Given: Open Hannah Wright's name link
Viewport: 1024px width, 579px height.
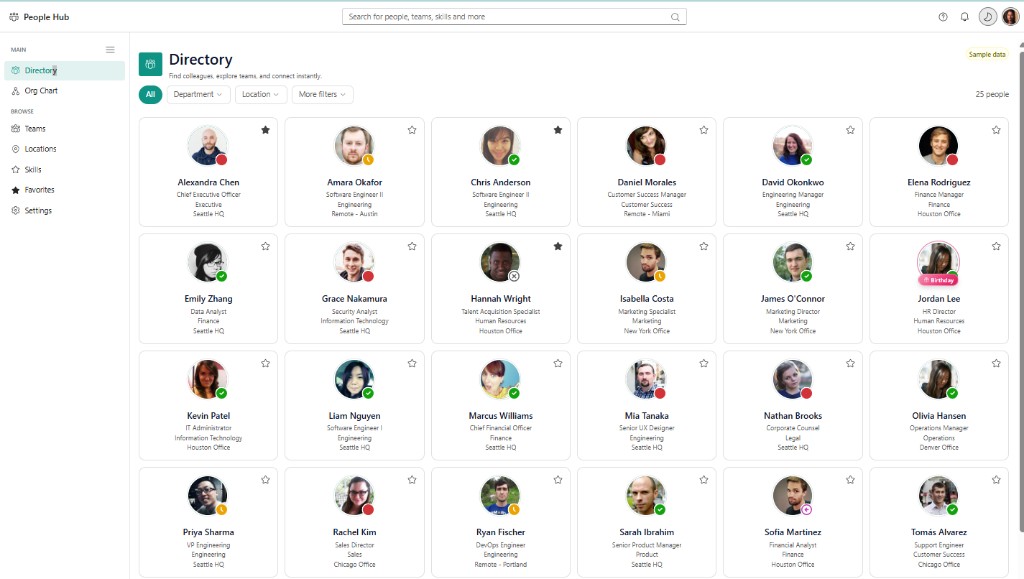Looking at the screenshot, I should [501, 299].
